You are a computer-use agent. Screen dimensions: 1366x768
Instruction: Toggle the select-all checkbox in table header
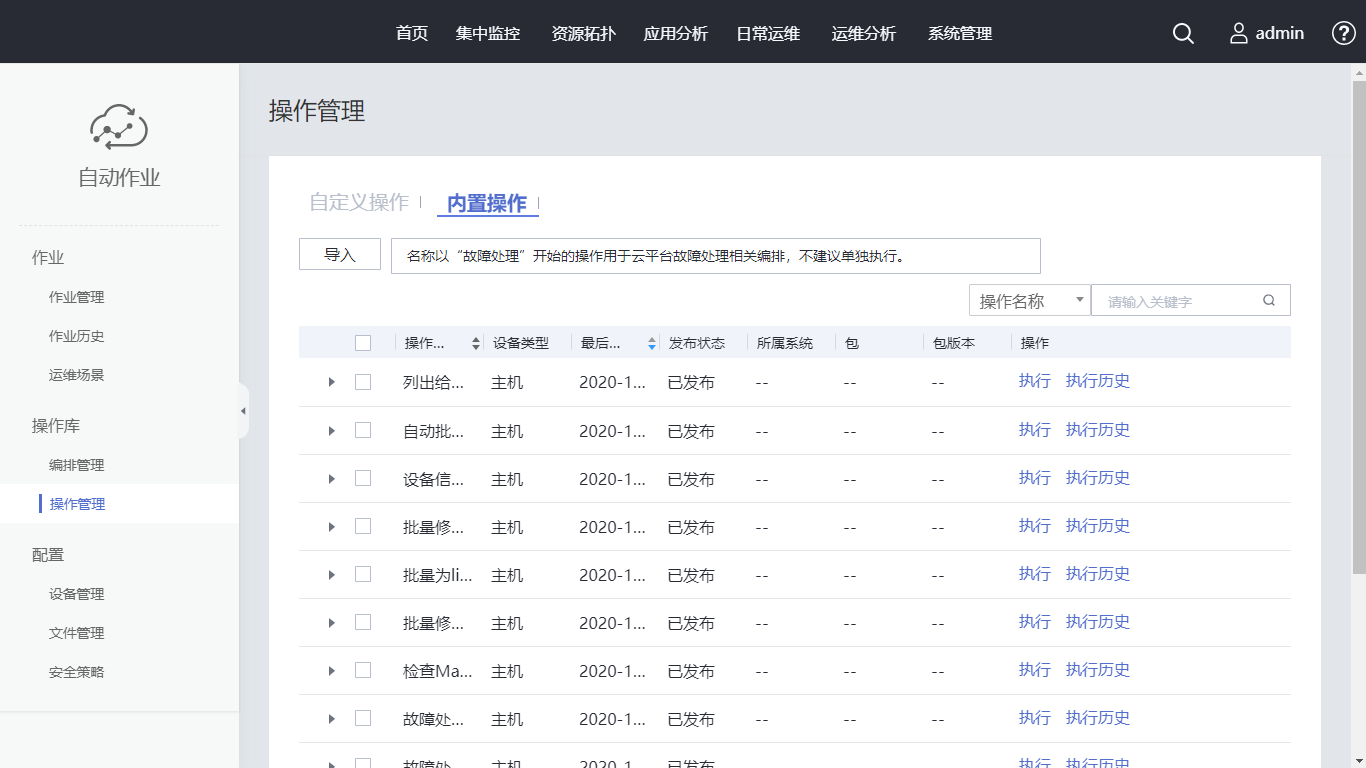coord(363,343)
